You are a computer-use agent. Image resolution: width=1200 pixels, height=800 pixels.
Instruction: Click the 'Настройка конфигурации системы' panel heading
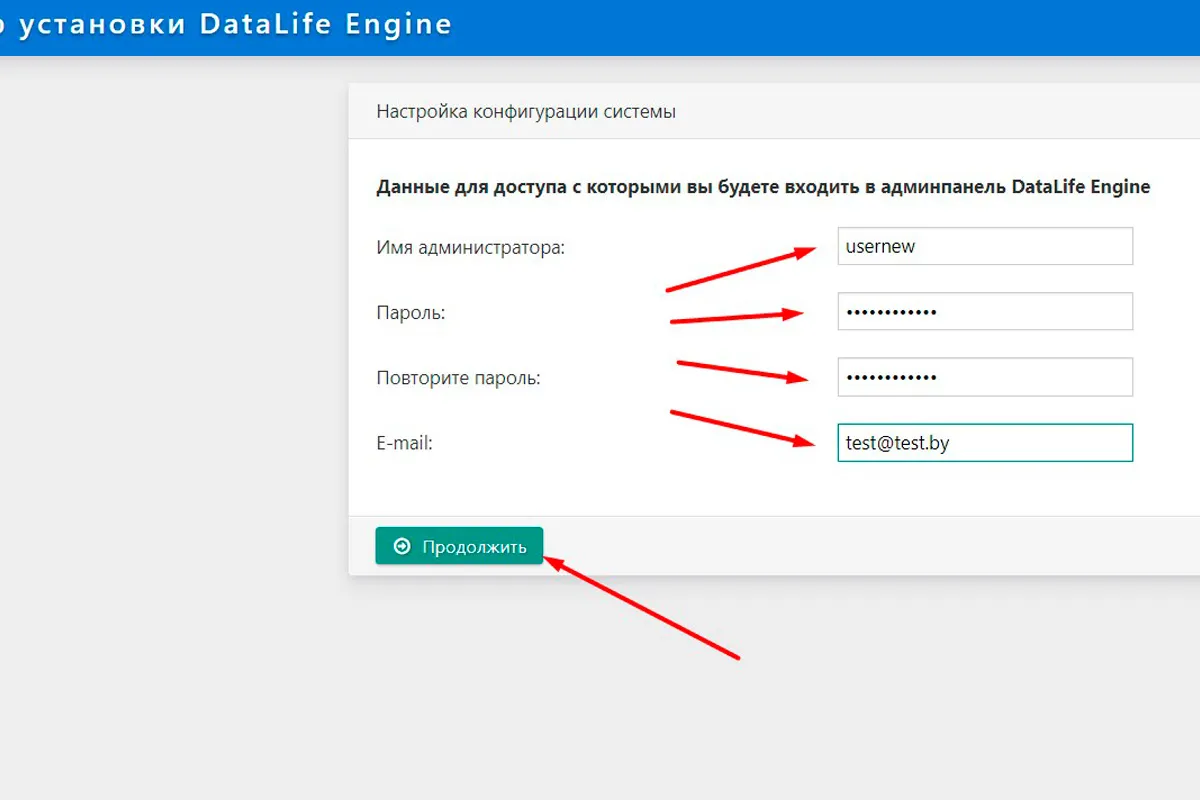(x=526, y=112)
